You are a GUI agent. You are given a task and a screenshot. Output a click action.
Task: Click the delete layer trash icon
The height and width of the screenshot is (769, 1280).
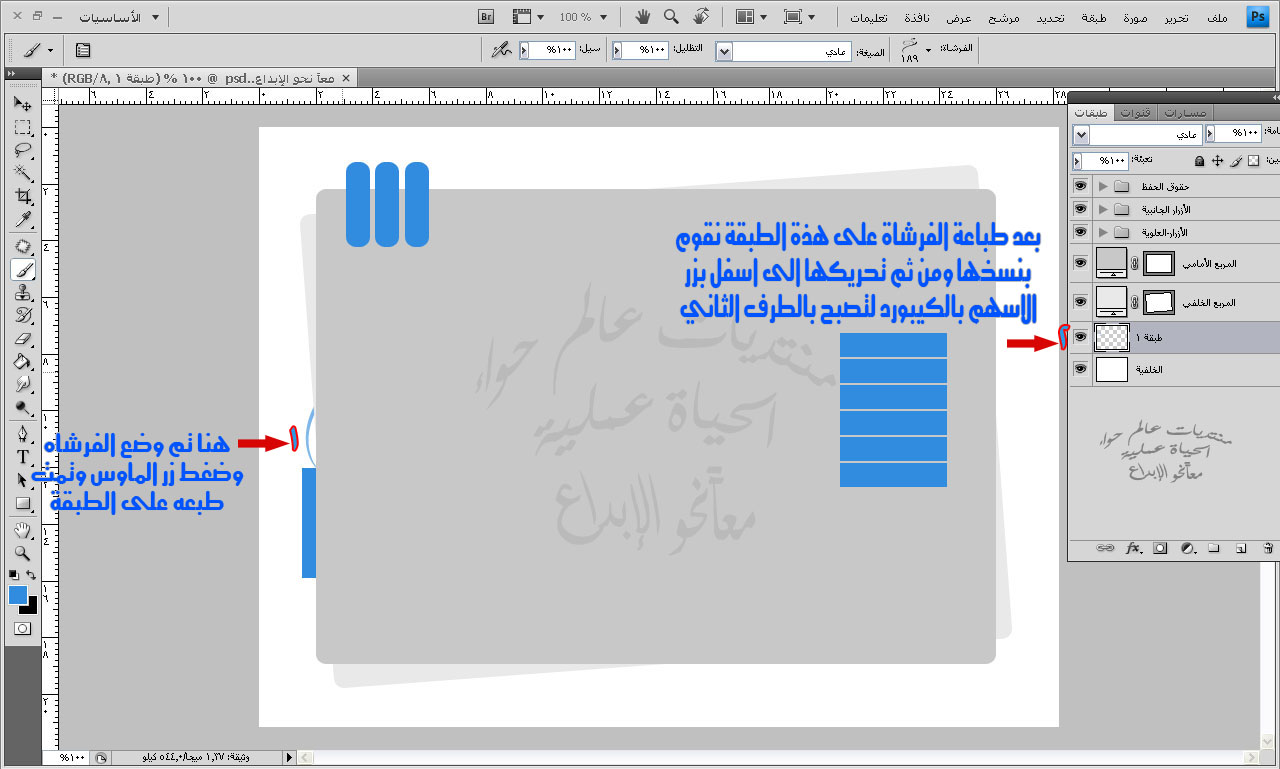1267,548
